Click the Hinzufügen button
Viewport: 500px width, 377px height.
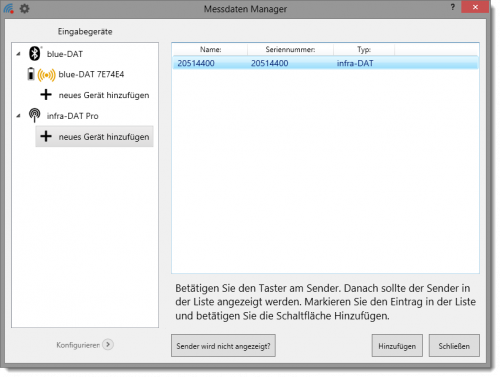coord(397,346)
